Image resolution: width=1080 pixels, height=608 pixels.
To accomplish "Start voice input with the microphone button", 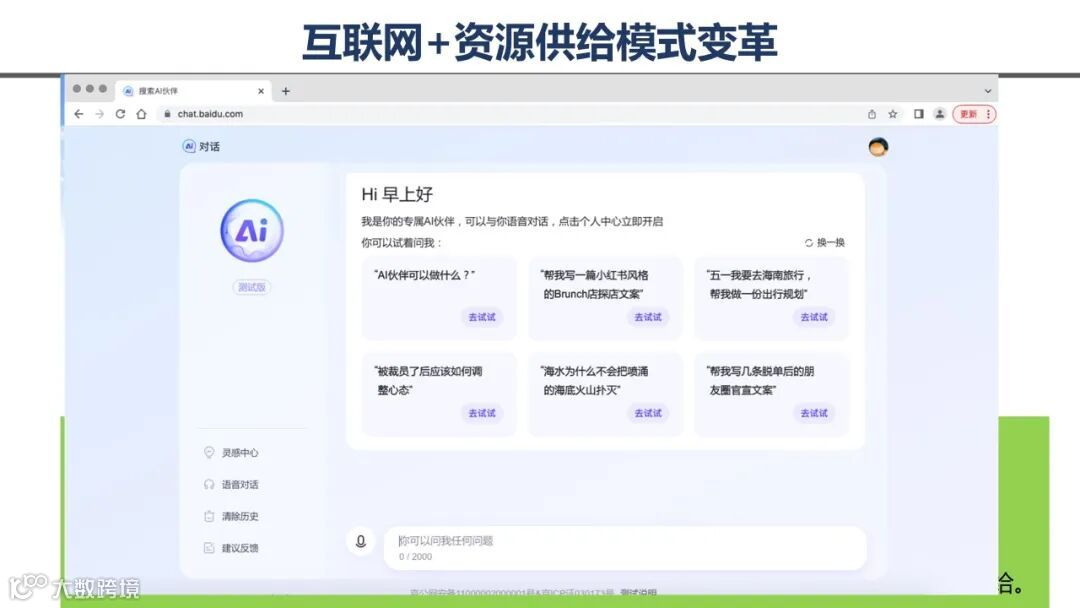I will point(360,541).
